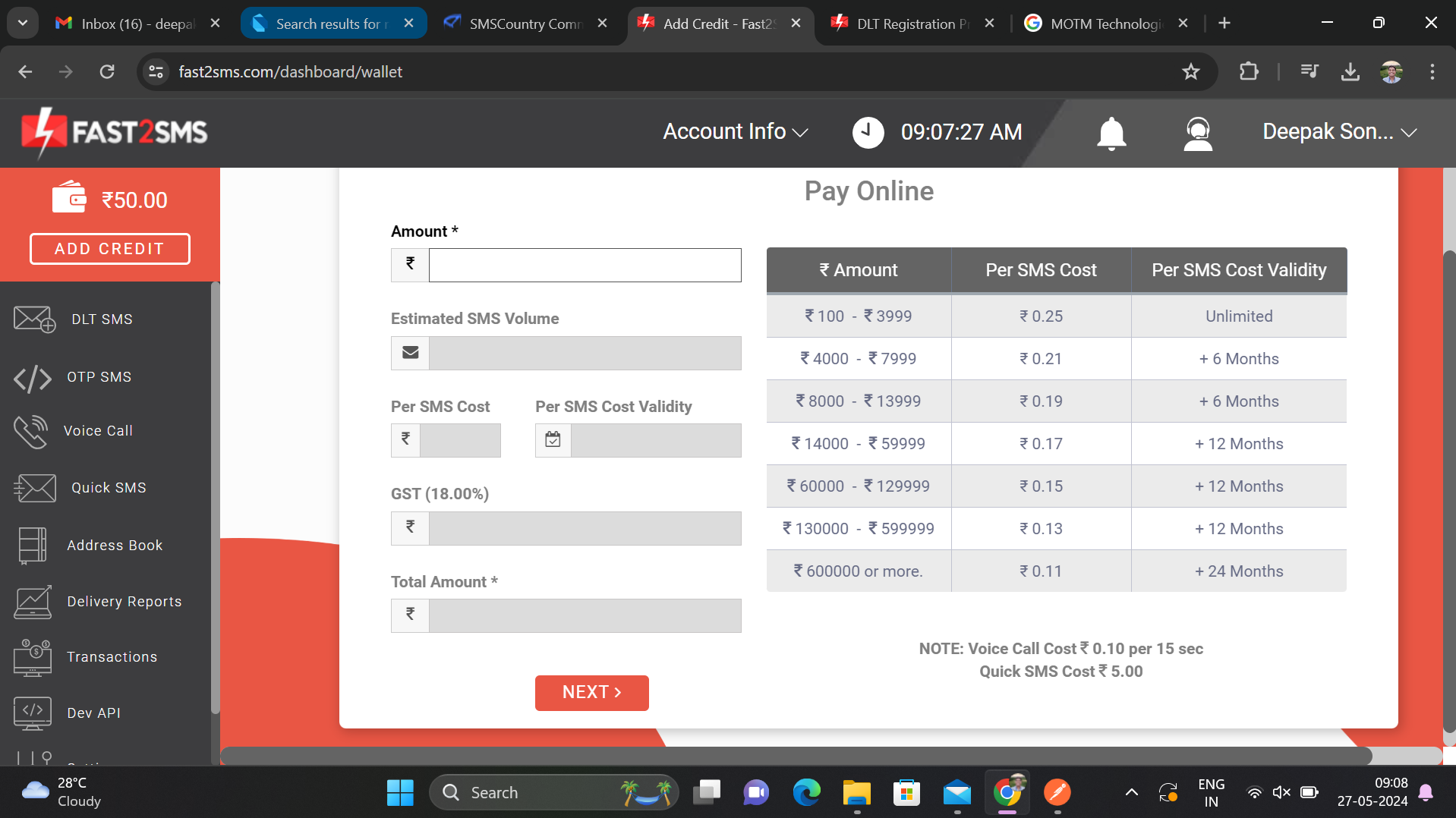Click the taskbar Search box
This screenshot has width=1456, height=818.
pos(554,793)
